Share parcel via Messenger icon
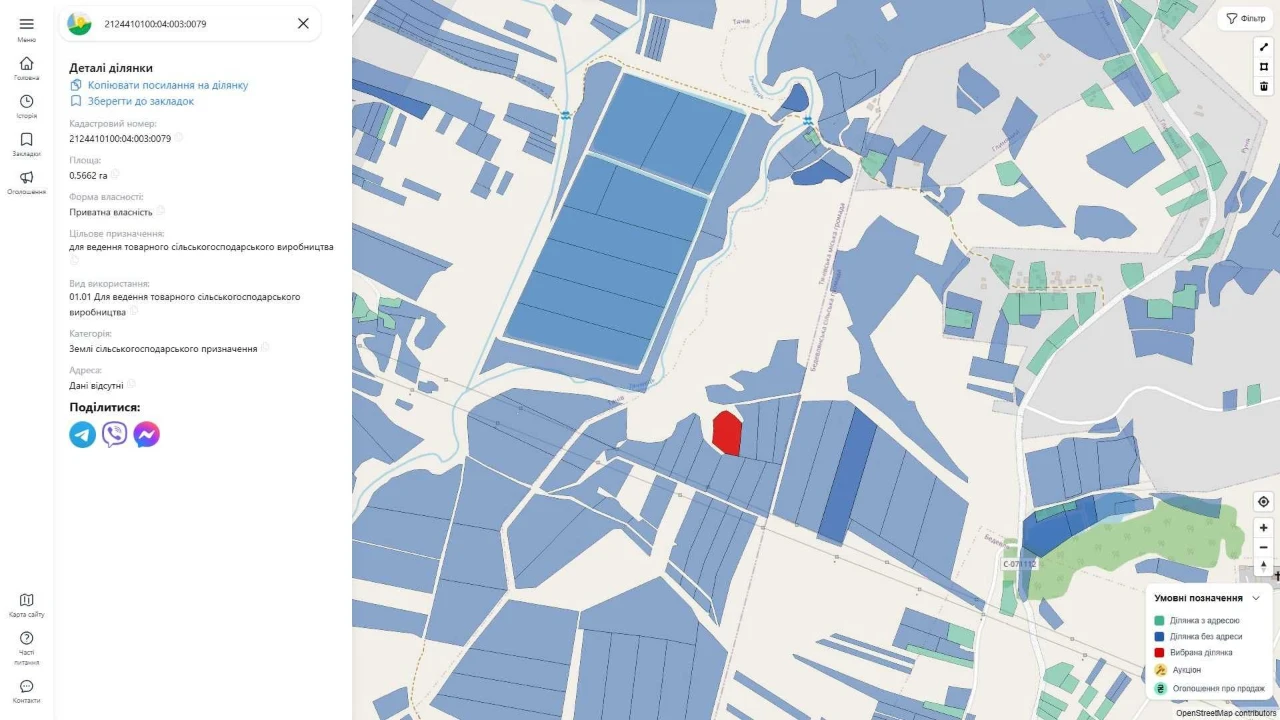The image size is (1280, 720). [147, 434]
